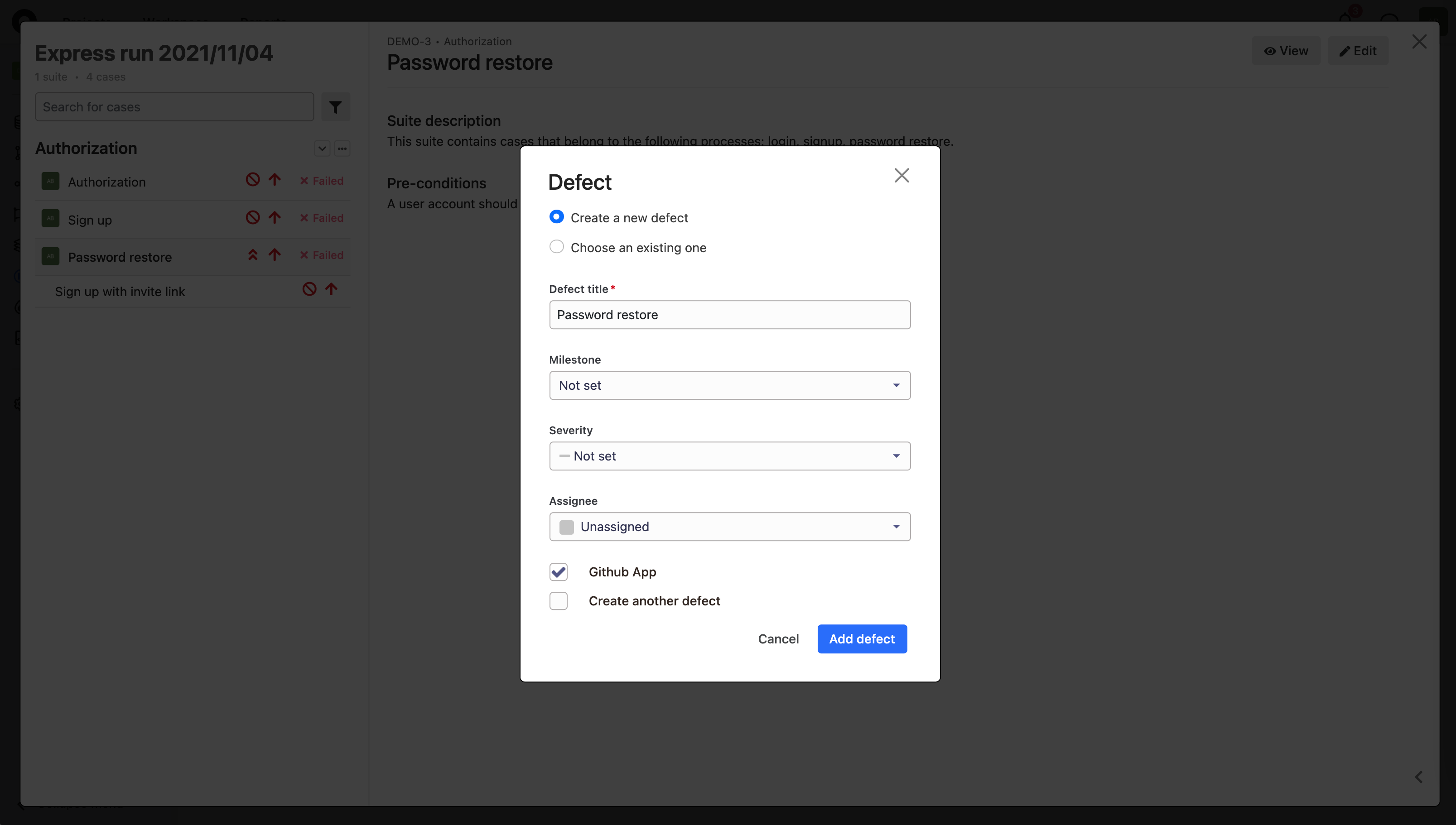Click the up-arrow icon on Sign up with invite link
The image size is (1456, 825).
coord(332,289)
